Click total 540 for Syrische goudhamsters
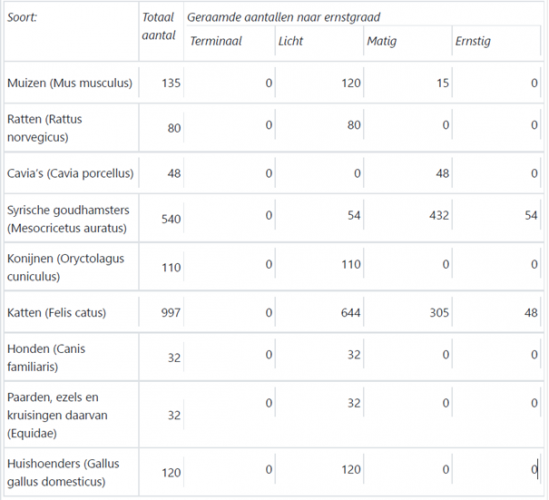 point(171,219)
